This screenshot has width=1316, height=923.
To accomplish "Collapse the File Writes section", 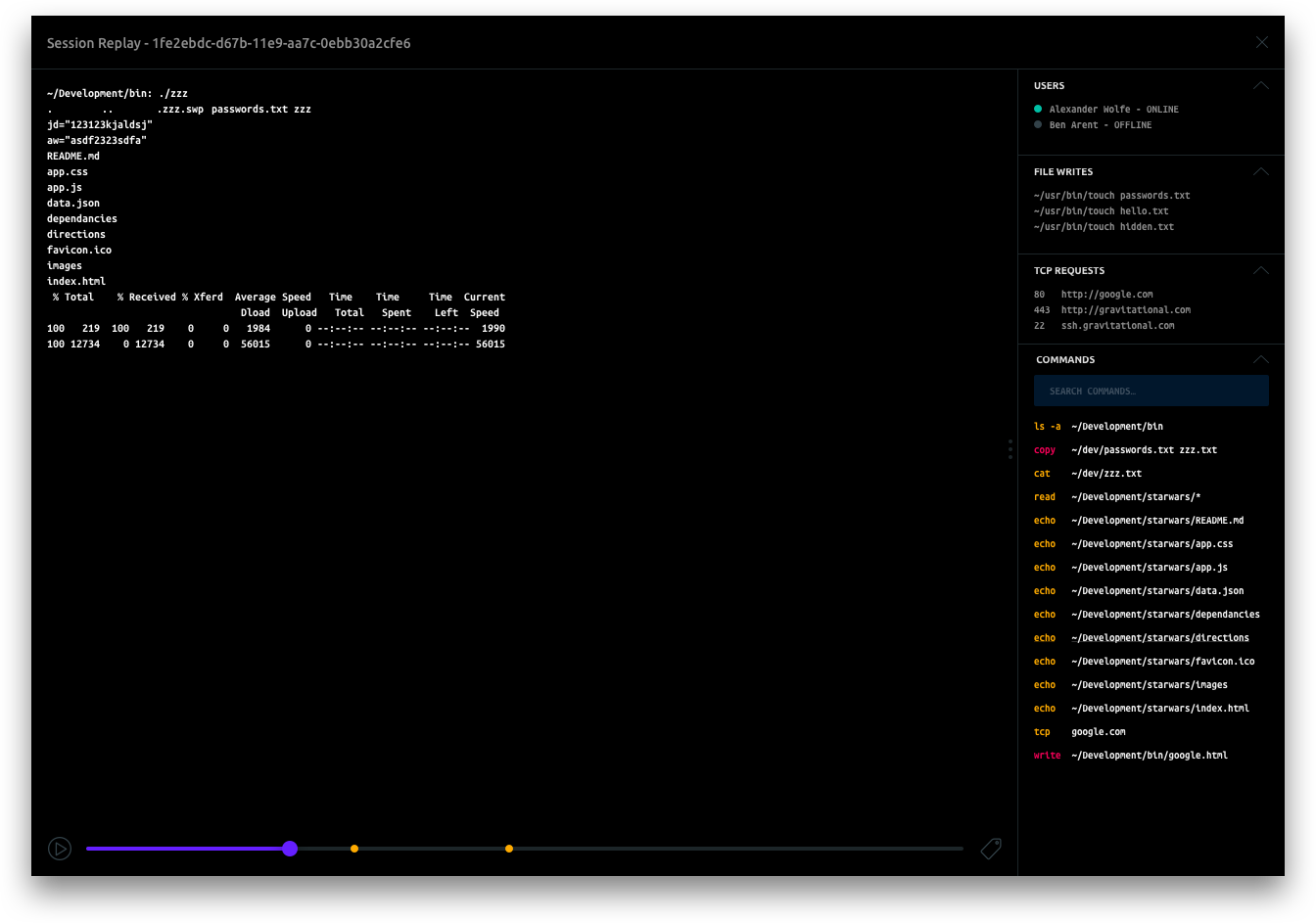I will point(1260,172).
